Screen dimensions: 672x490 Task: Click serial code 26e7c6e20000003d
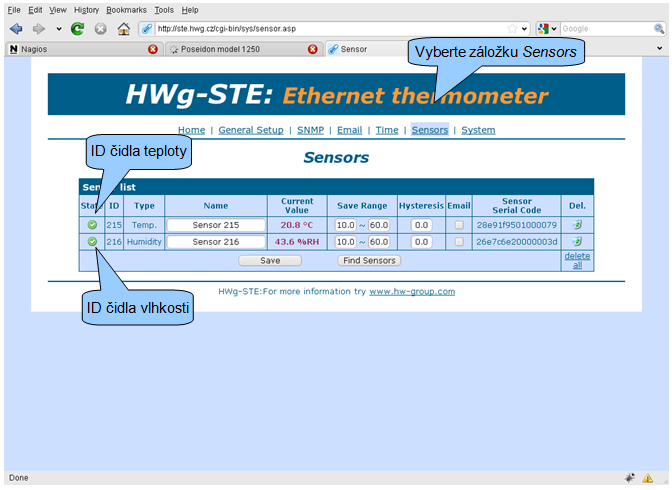pyautogui.click(x=516, y=242)
